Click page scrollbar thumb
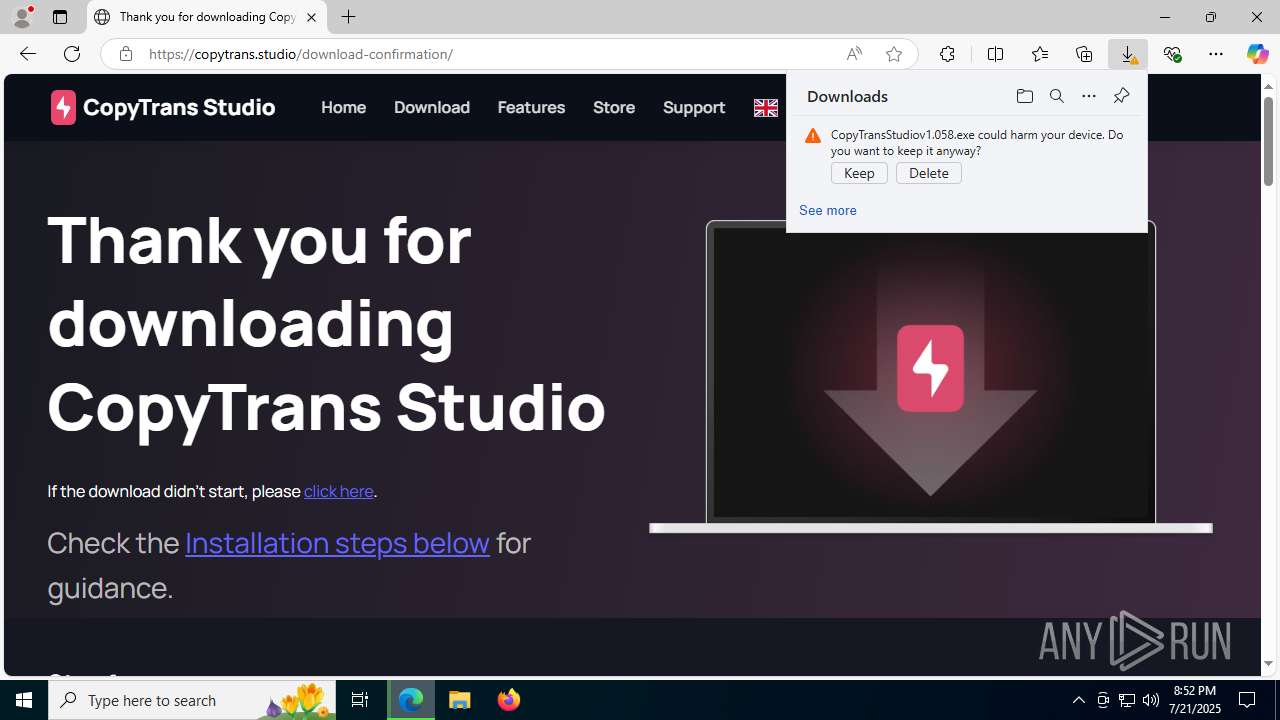Viewport: 1280px width, 720px height. pos(1268,140)
